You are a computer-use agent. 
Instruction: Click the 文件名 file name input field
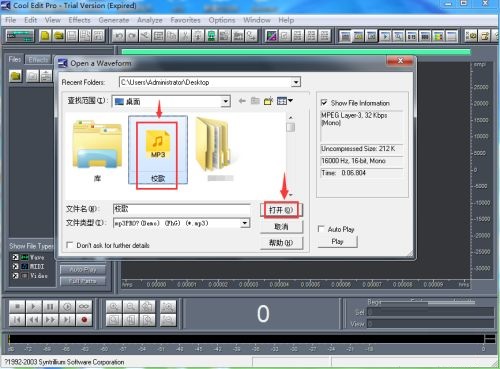182,209
